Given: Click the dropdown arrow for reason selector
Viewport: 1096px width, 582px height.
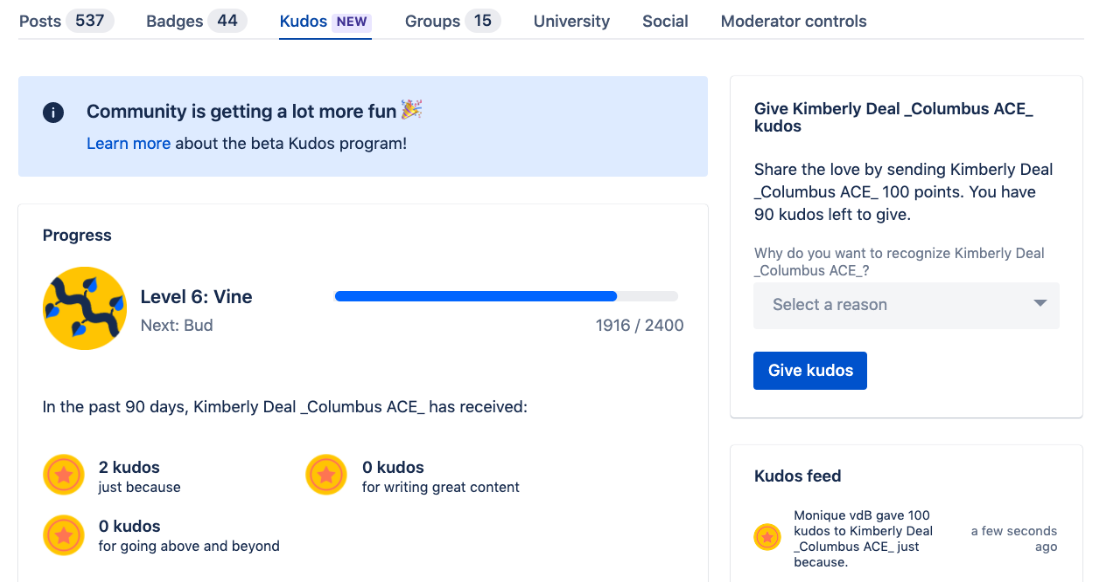Looking at the screenshot, I should pyautogui.click(x=1039, y=304).
